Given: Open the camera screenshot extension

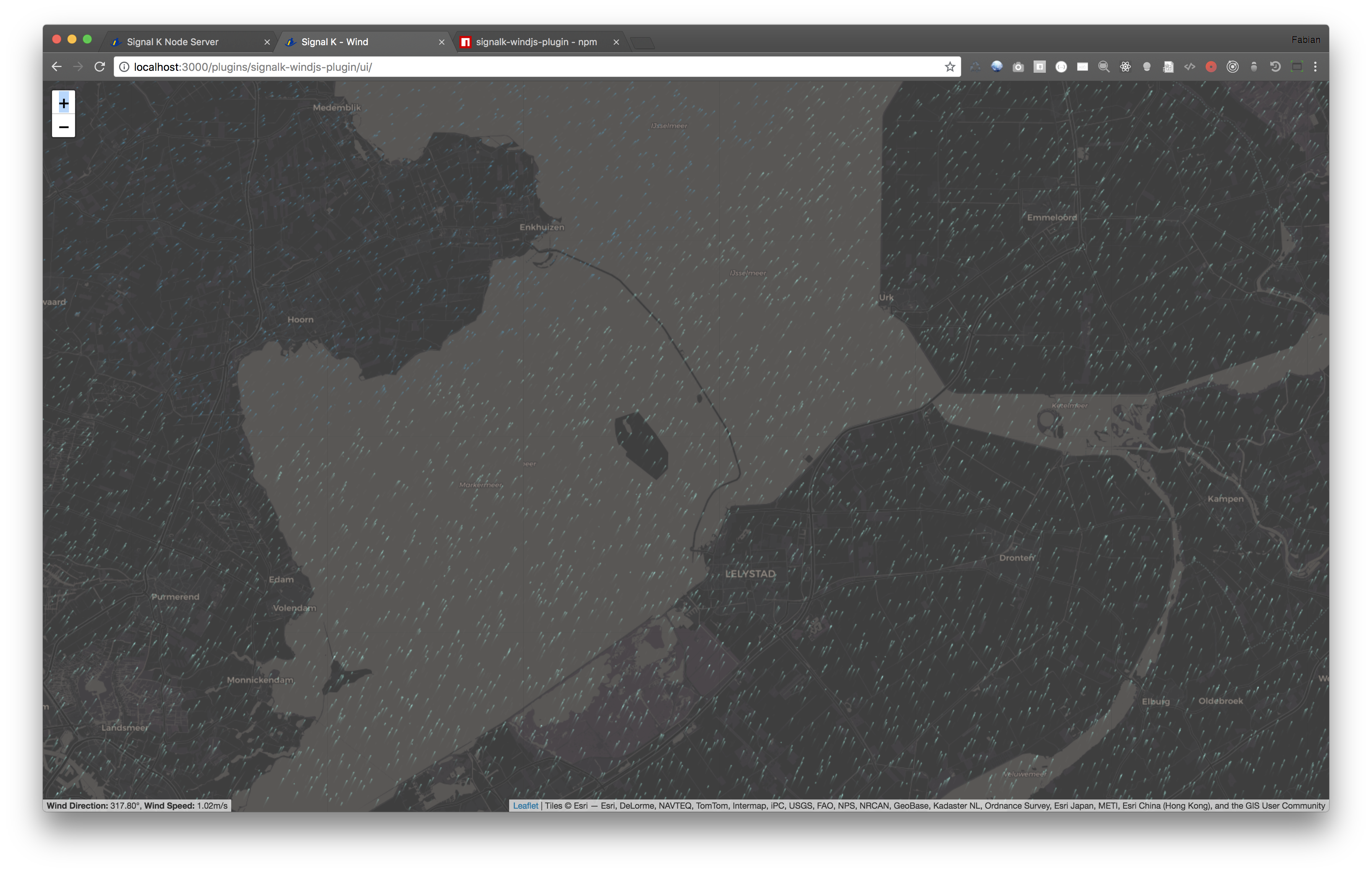Looking at the screenshot, I should 1018,67.
